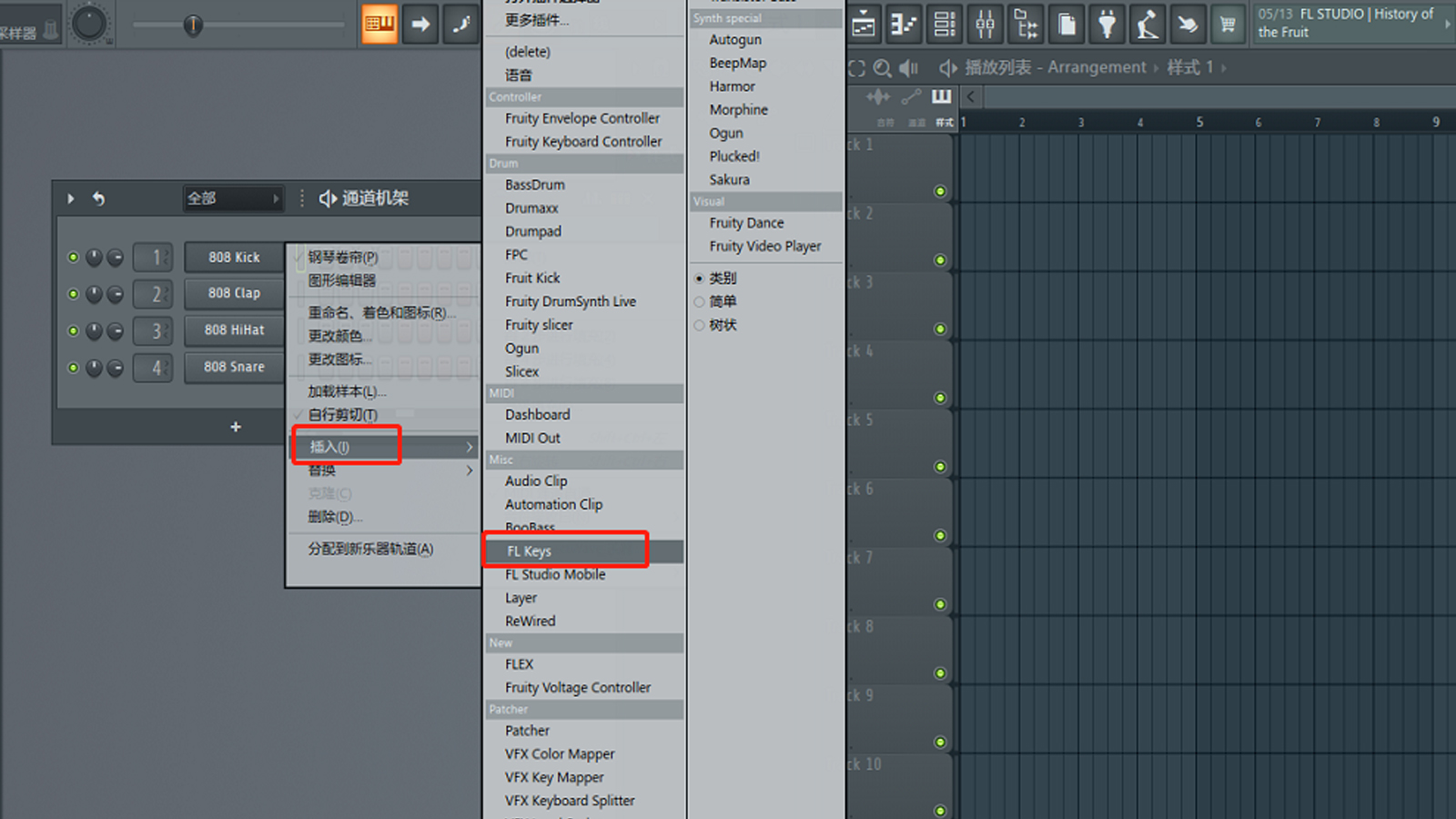Select 分配到新乐器轨道(A) menu entry
Screen dimensions: 1456x819
coord(370,549)
